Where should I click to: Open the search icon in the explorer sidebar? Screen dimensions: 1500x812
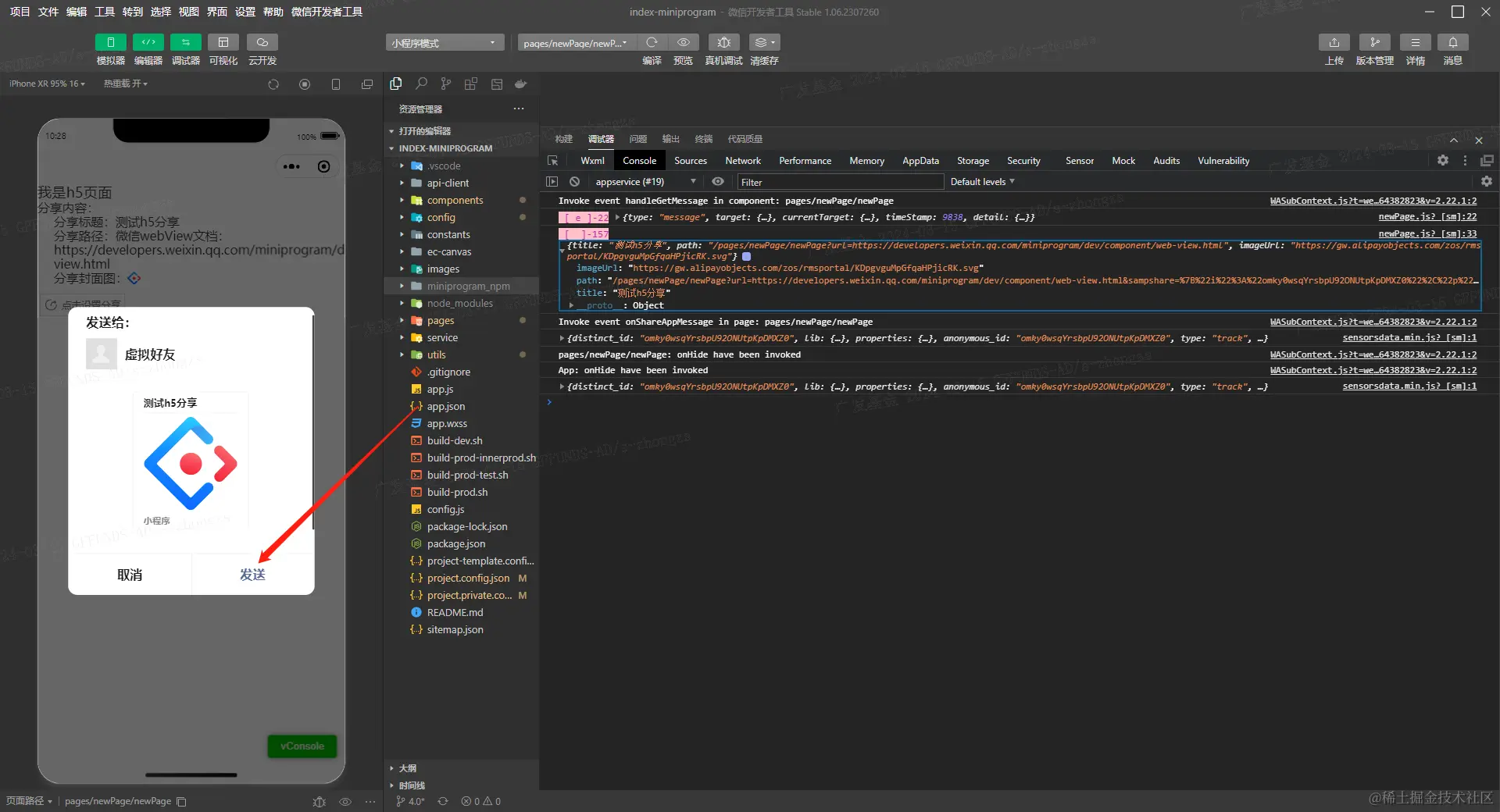click(x=421, y=84)
